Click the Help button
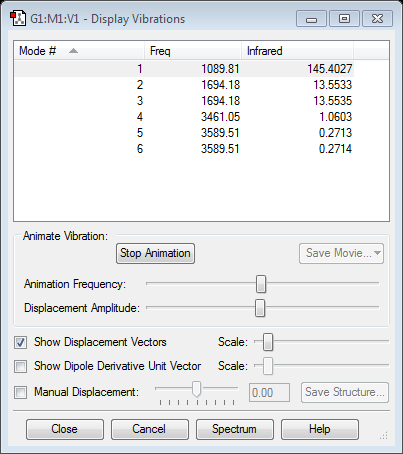The height and width of the screenshot is (454, 403). coord(320,429)
